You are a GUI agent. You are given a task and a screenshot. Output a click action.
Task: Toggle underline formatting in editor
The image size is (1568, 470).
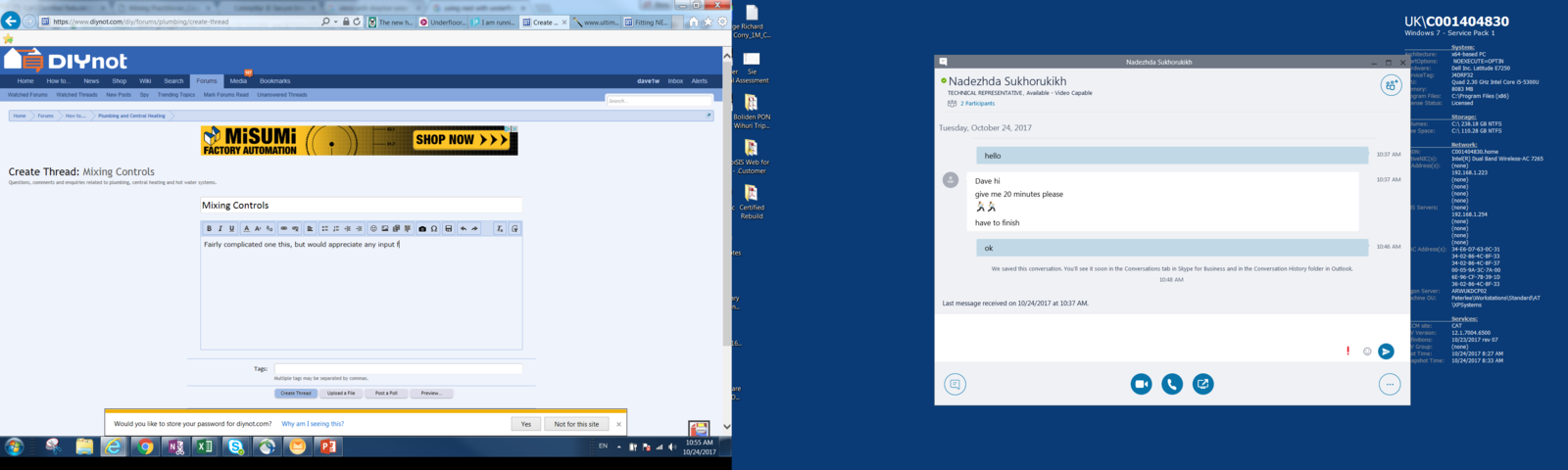[x=232, y=229]
